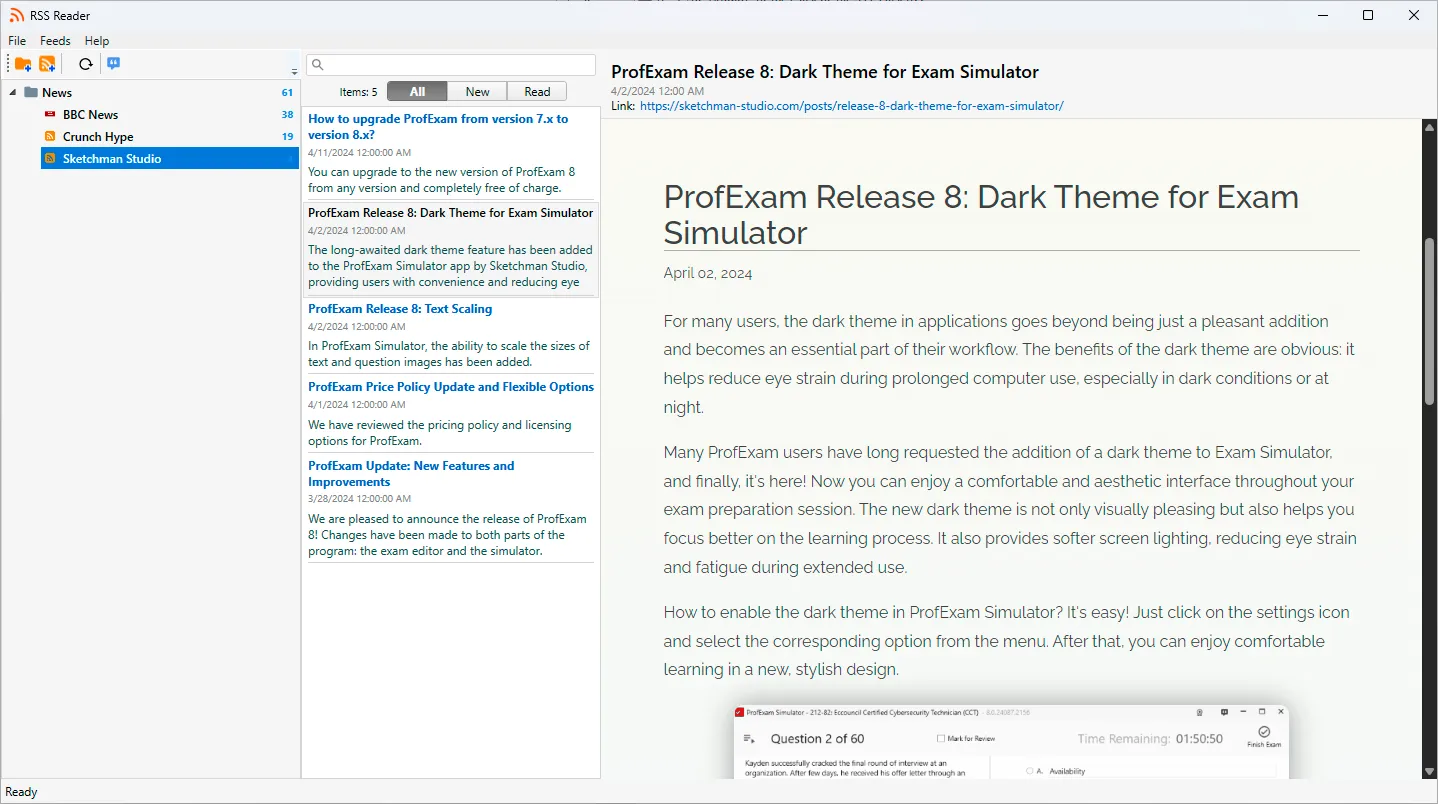The image size is (1438, 804).
Task: Select the Crunch Hype feed
Action: tap(98, 137)
